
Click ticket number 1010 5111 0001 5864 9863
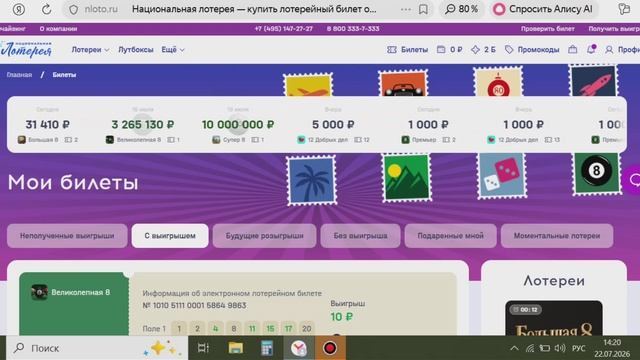(194, 305)
